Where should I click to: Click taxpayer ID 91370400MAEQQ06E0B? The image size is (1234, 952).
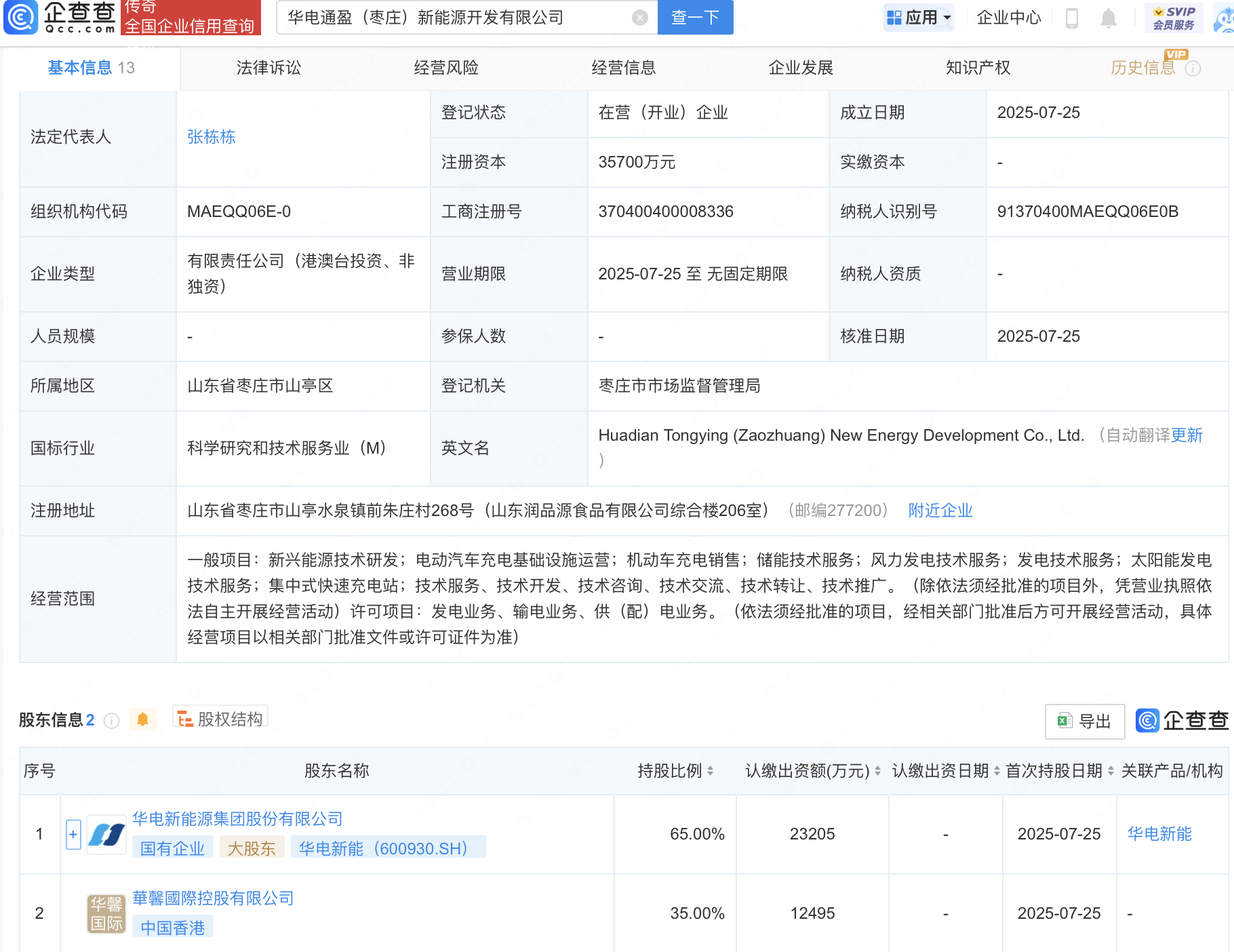coord(1088,212)
